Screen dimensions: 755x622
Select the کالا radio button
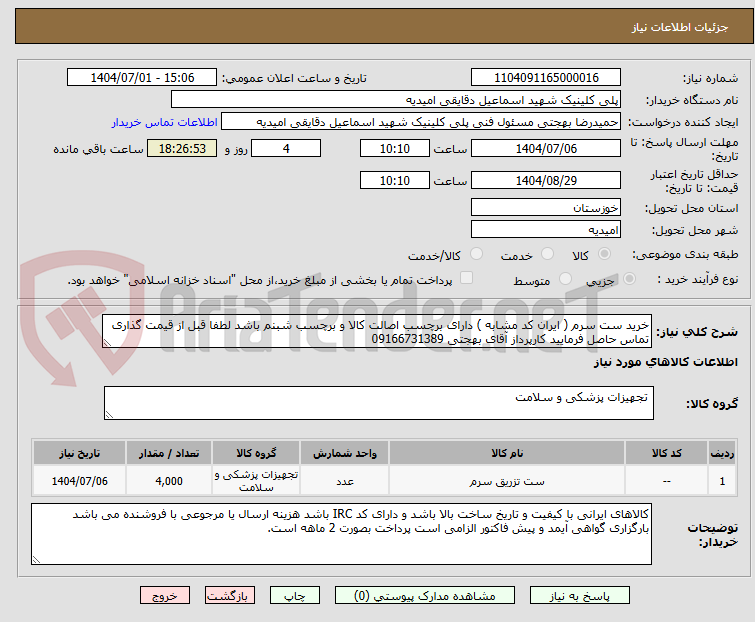click(604, 254)
